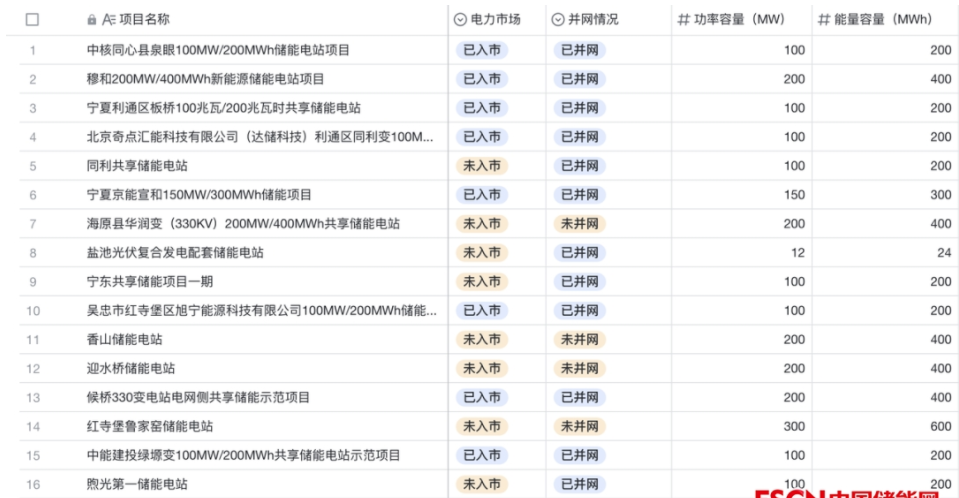Tick the select-all checkbox in header
The width and height of the screenshot is (959, 498).
click(x=32, y=20)
